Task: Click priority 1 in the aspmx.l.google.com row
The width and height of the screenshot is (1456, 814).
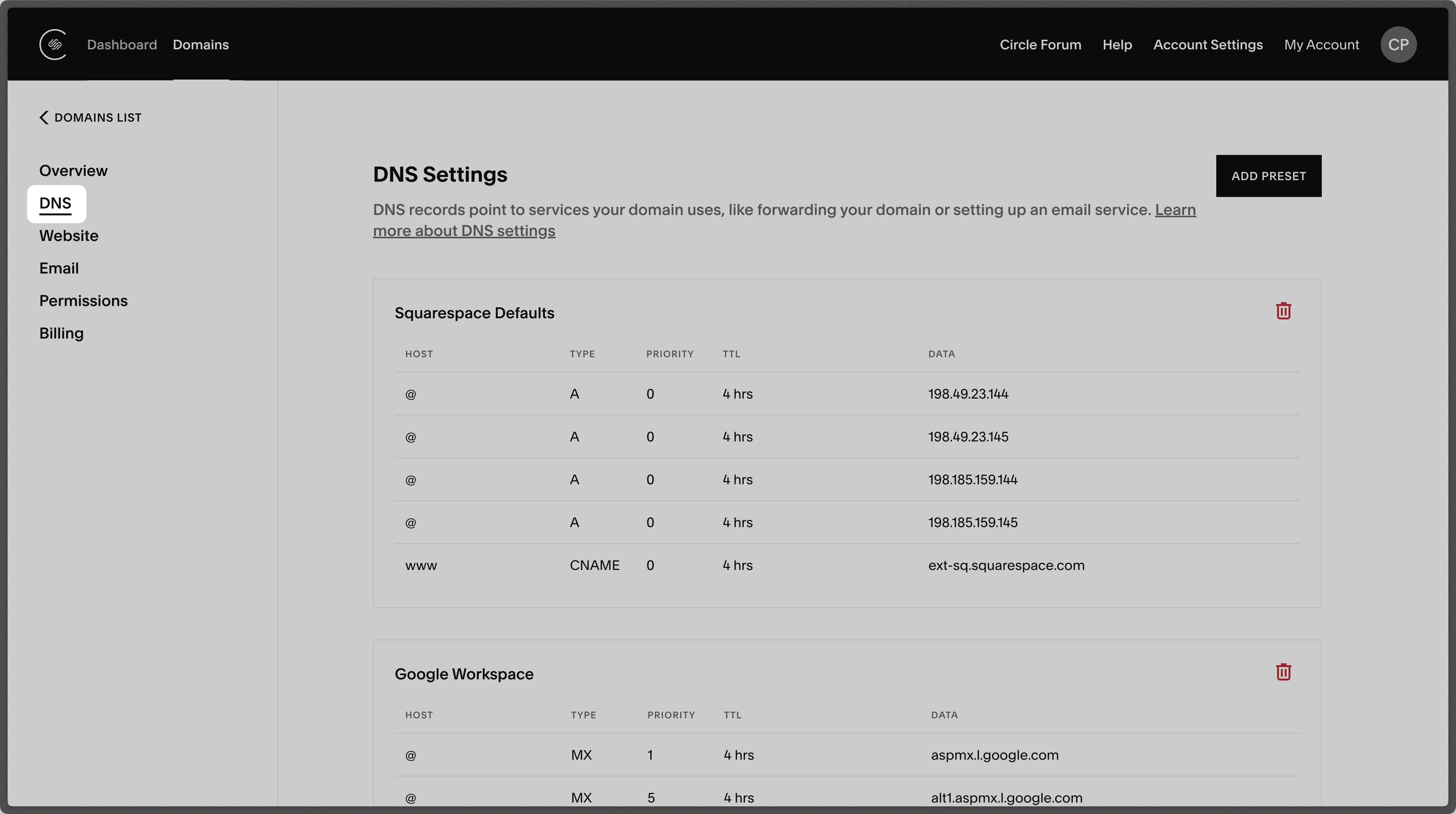Action: coord(650,755)
